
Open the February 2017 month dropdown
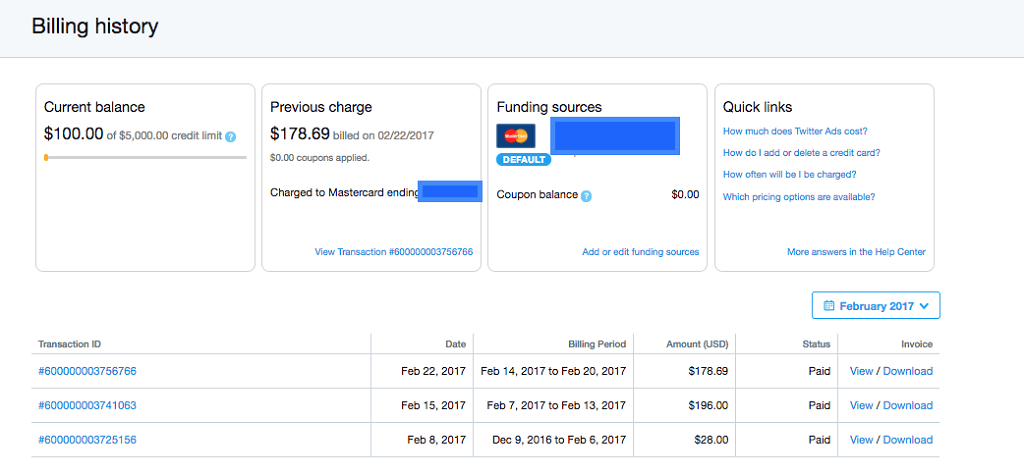click(x=876, y=306)
